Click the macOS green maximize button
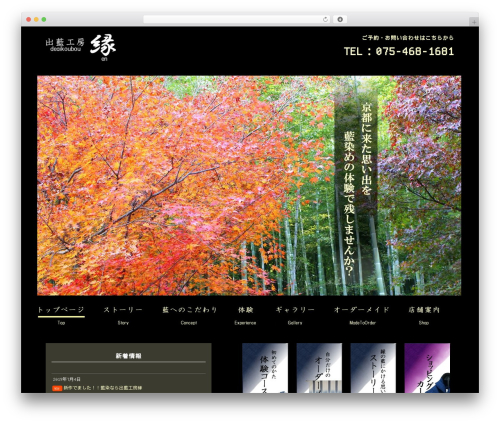Viewport: 500px width, 423px height. tap(44, 19)
